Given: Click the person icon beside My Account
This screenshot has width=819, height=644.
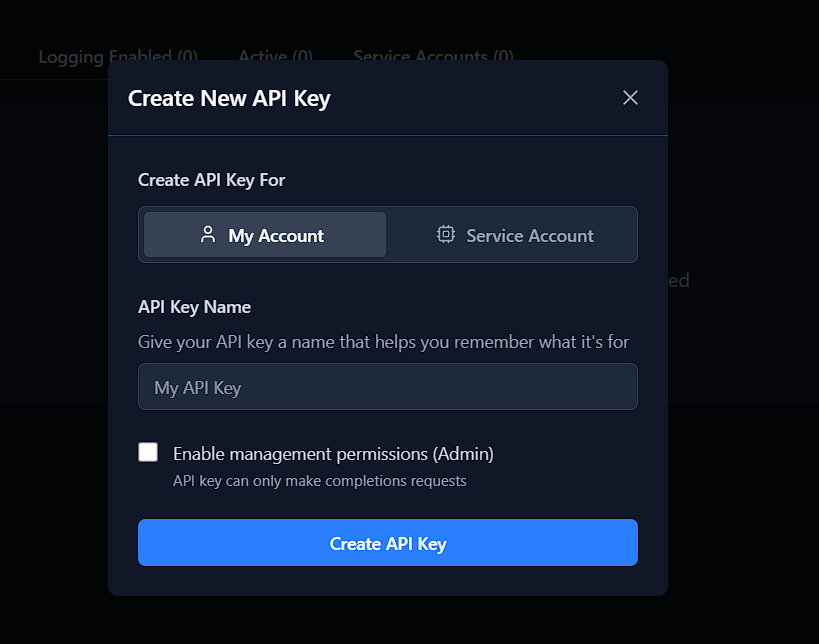Looking at the screenshot, I should pyautogui.click(x=208, y=235).
